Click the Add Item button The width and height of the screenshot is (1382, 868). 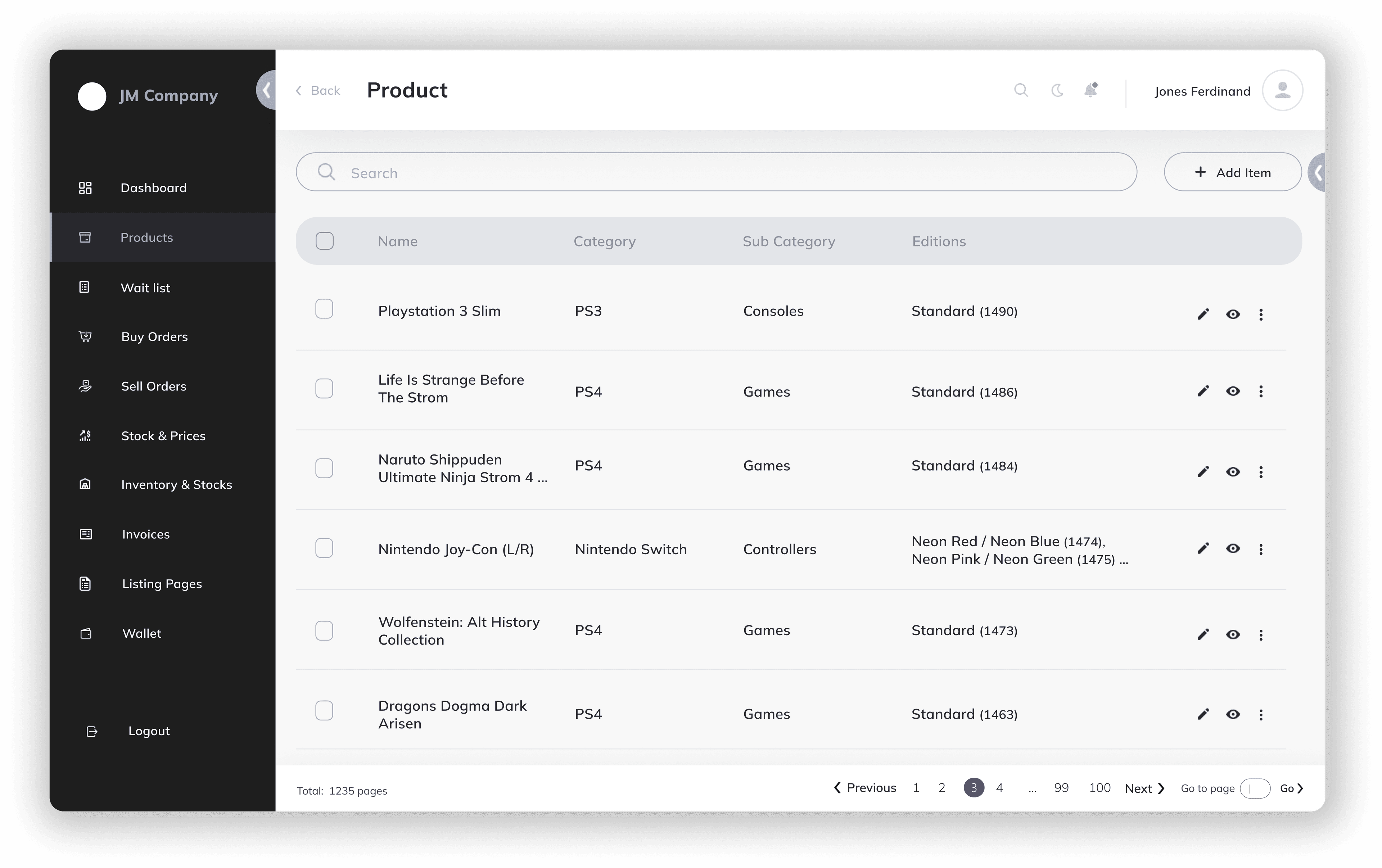tap(1233, 172)
